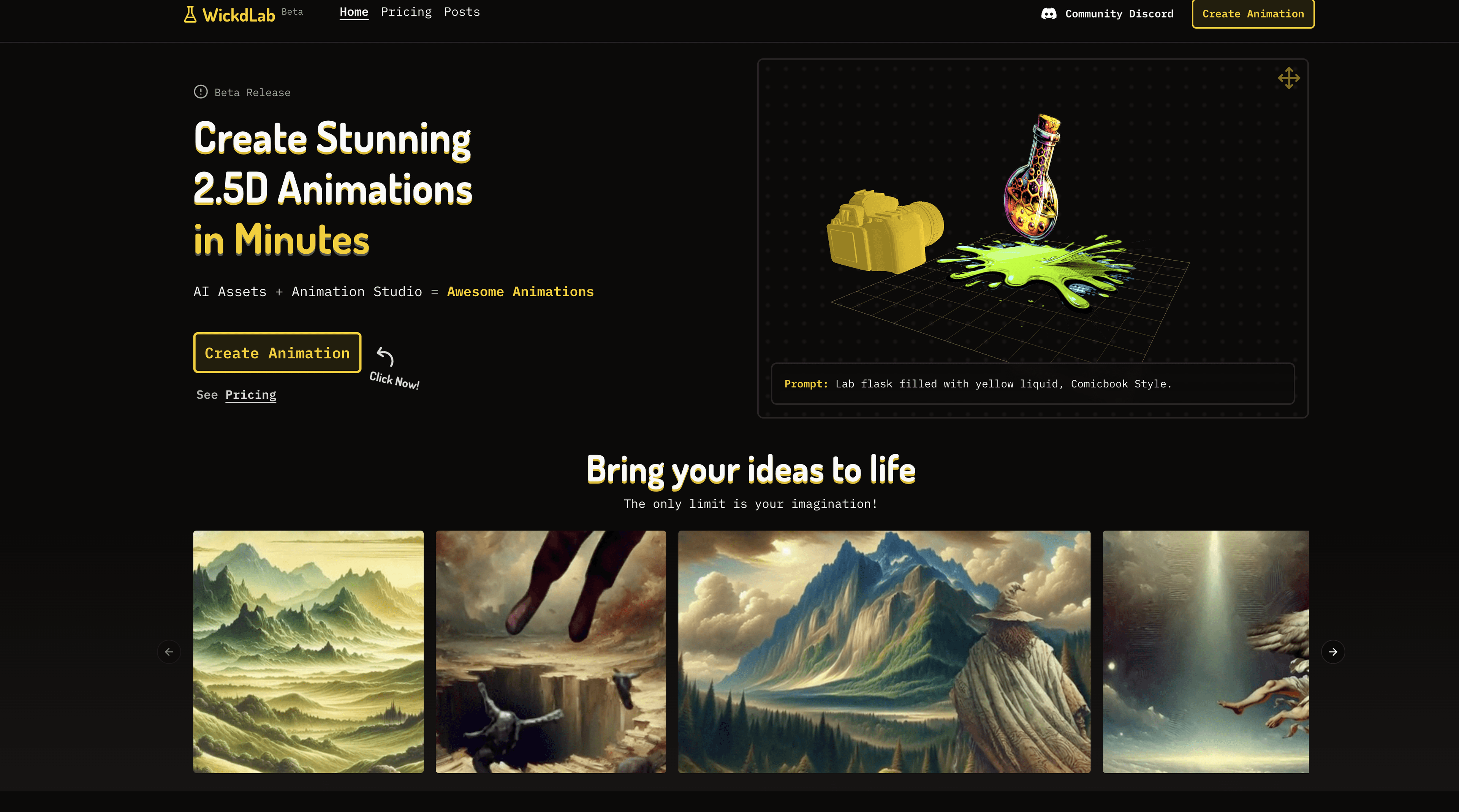
Task: Click the Create Animation button in the header
Action: (1253, 14)
